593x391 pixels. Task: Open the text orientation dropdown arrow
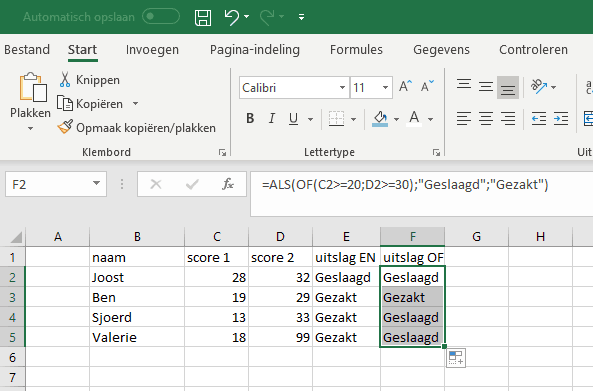click(x=554, y=87)
